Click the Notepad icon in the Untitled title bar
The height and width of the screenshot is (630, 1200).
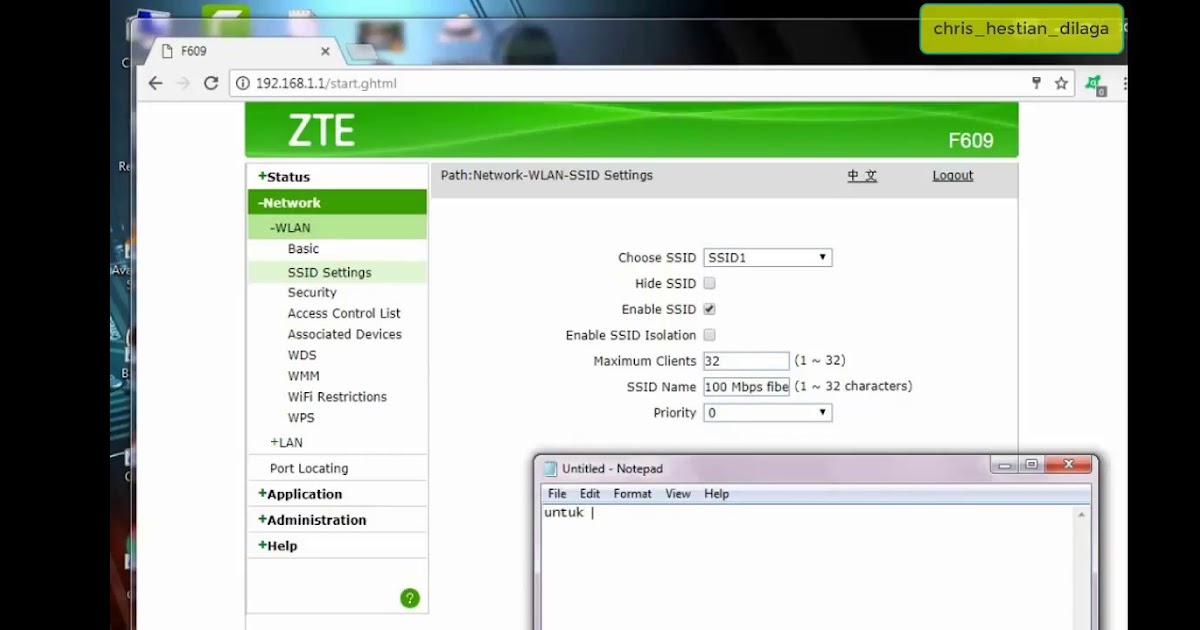tap(550, 468)
